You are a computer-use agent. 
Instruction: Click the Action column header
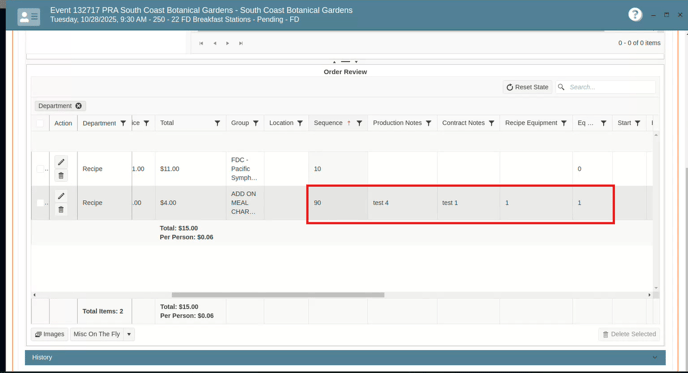coord(63,123)
